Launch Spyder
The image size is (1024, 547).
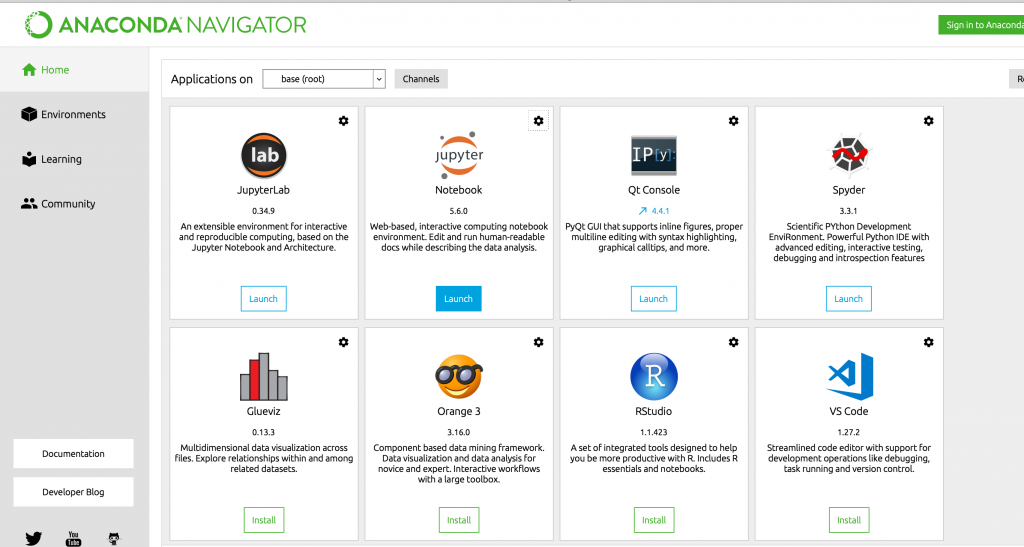coord(848,298)
